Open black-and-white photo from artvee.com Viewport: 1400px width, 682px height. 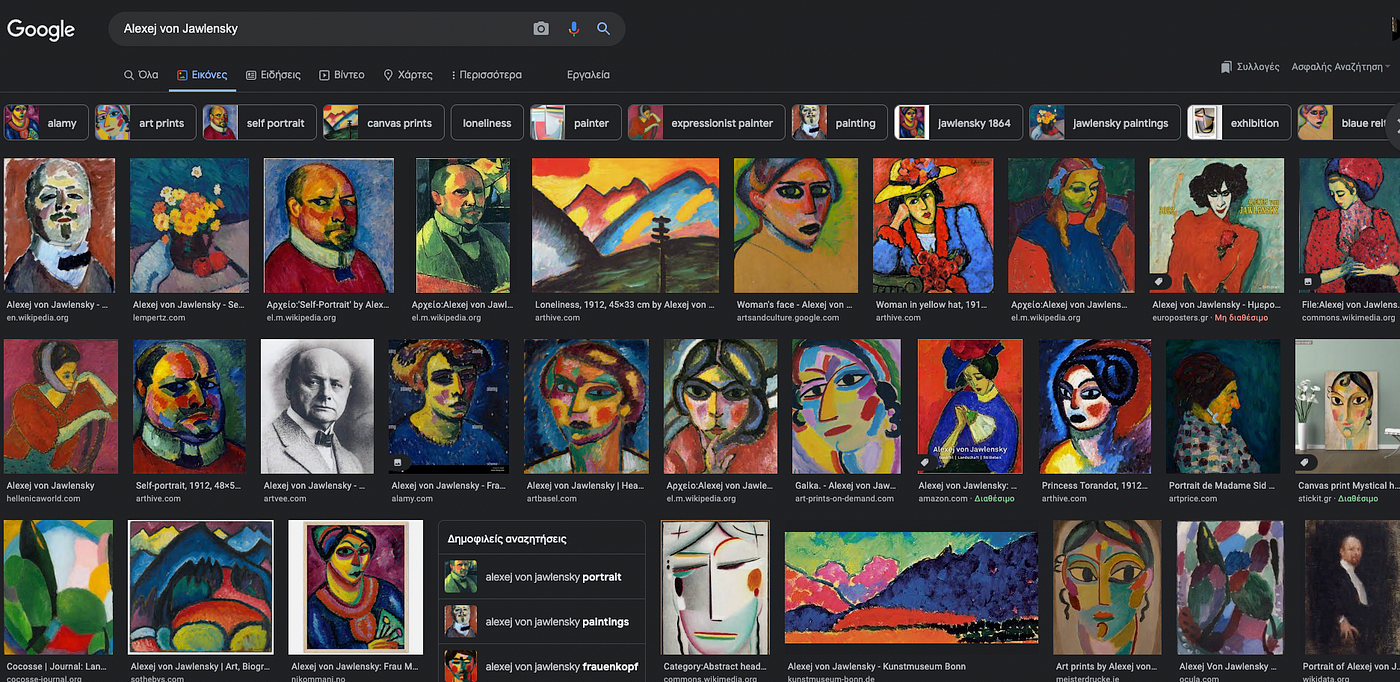pos(317,406)
